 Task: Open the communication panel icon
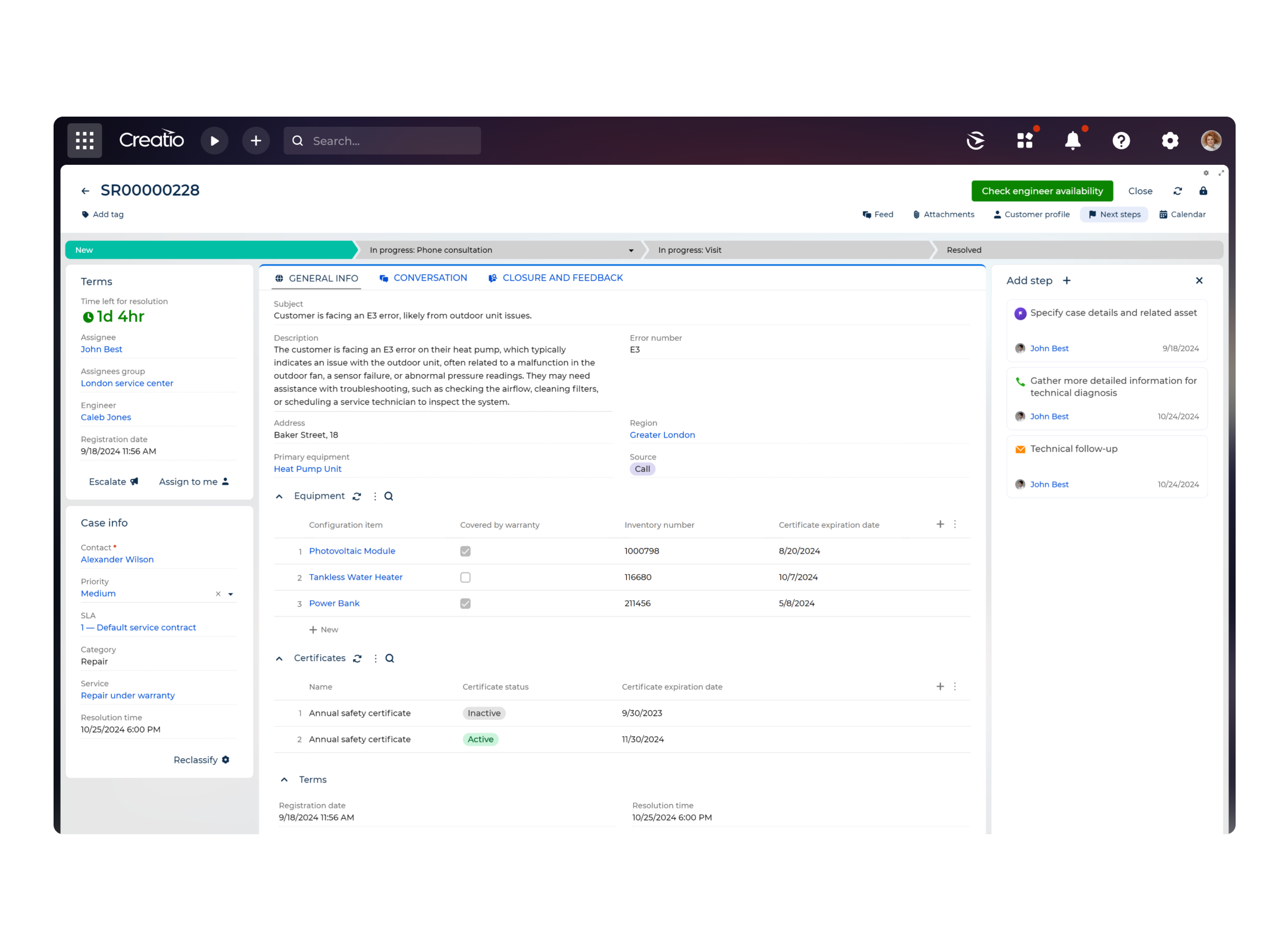975,140
